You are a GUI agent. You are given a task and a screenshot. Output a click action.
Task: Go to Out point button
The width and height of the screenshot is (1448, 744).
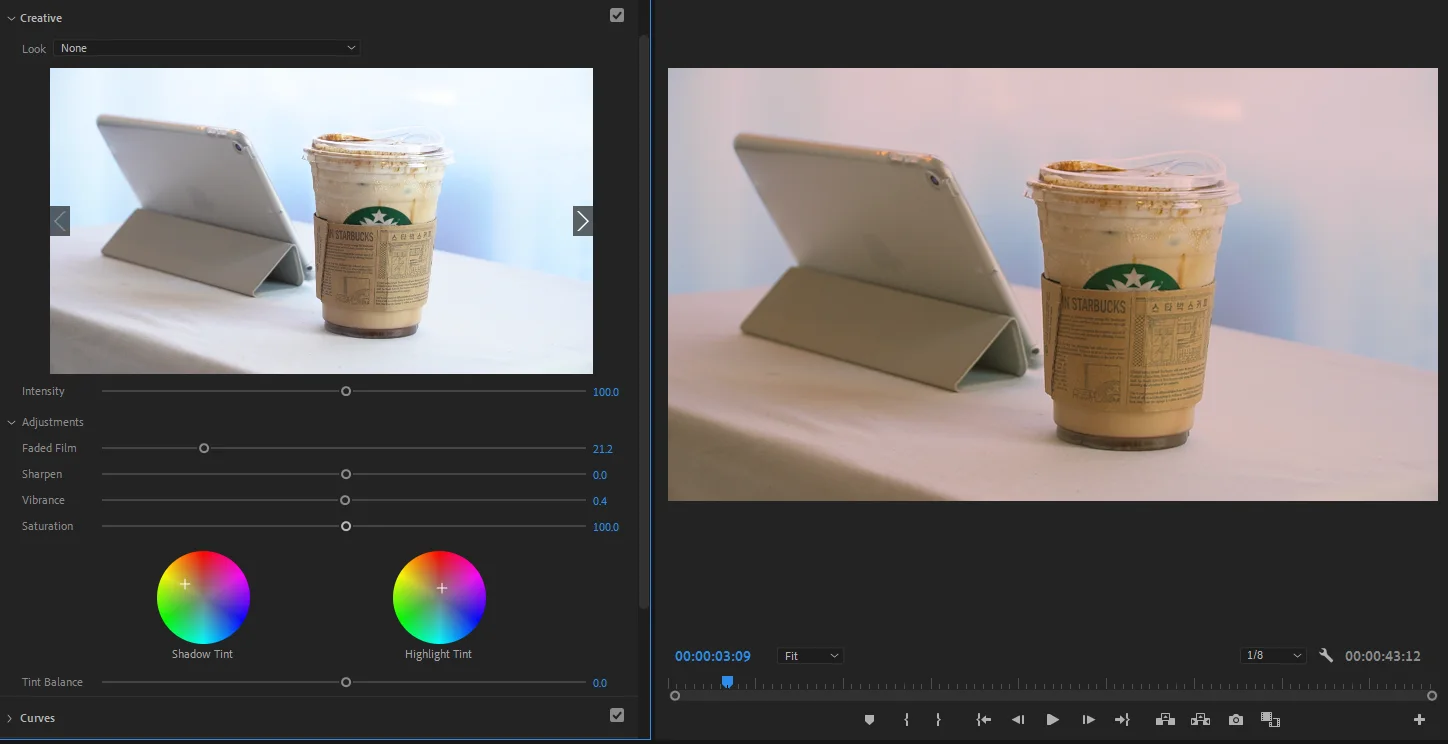click(1122, 719)
